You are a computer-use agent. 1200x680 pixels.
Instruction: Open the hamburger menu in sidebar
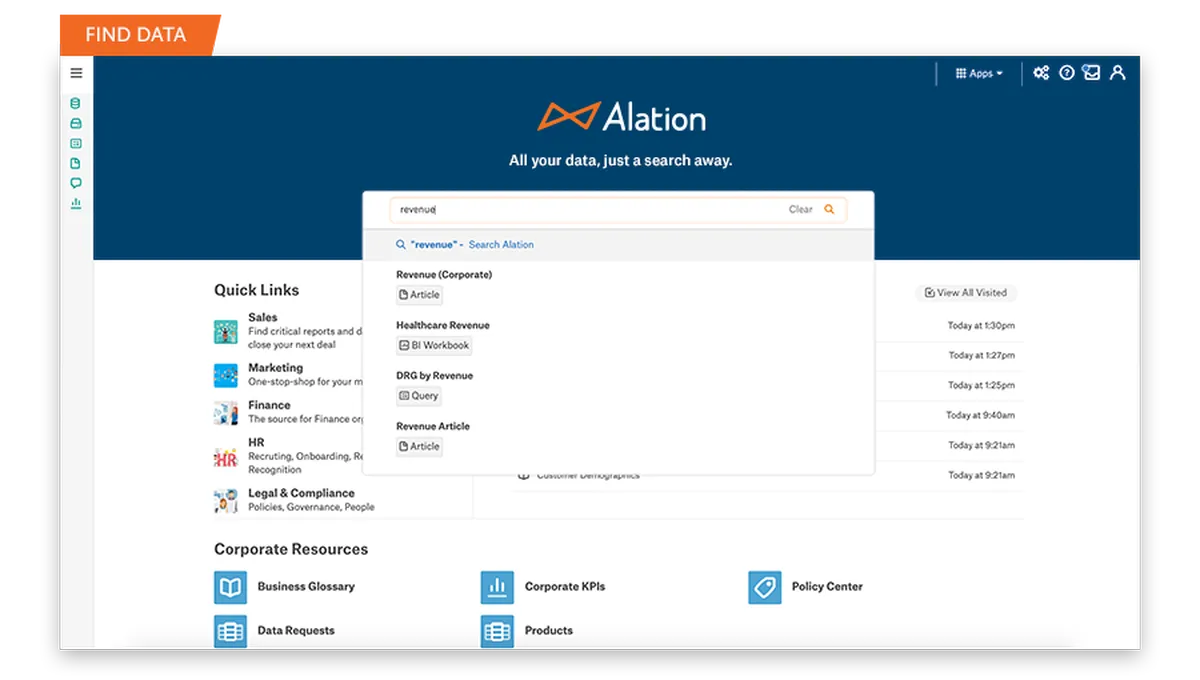[76, 73]
